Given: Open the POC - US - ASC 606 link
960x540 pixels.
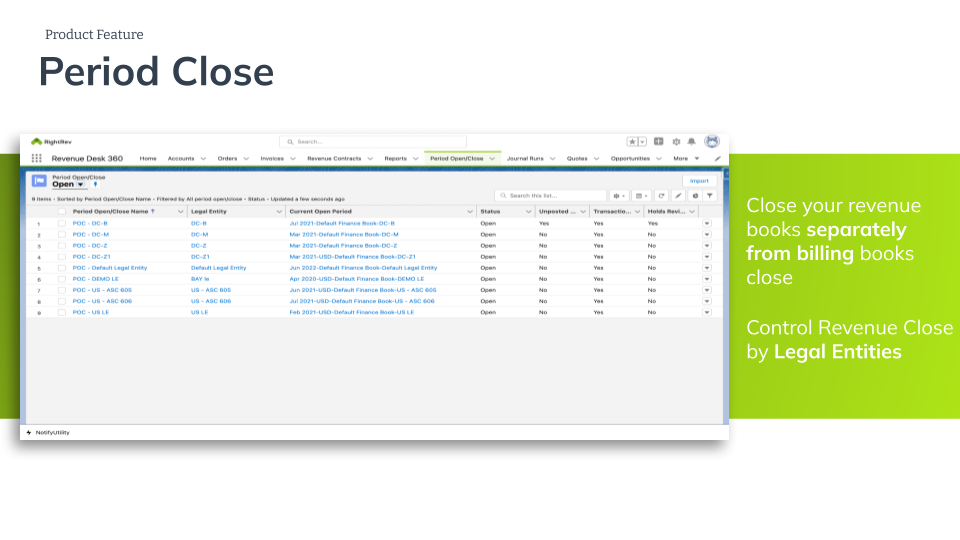Looking at the screenshot, I should 102,301.
